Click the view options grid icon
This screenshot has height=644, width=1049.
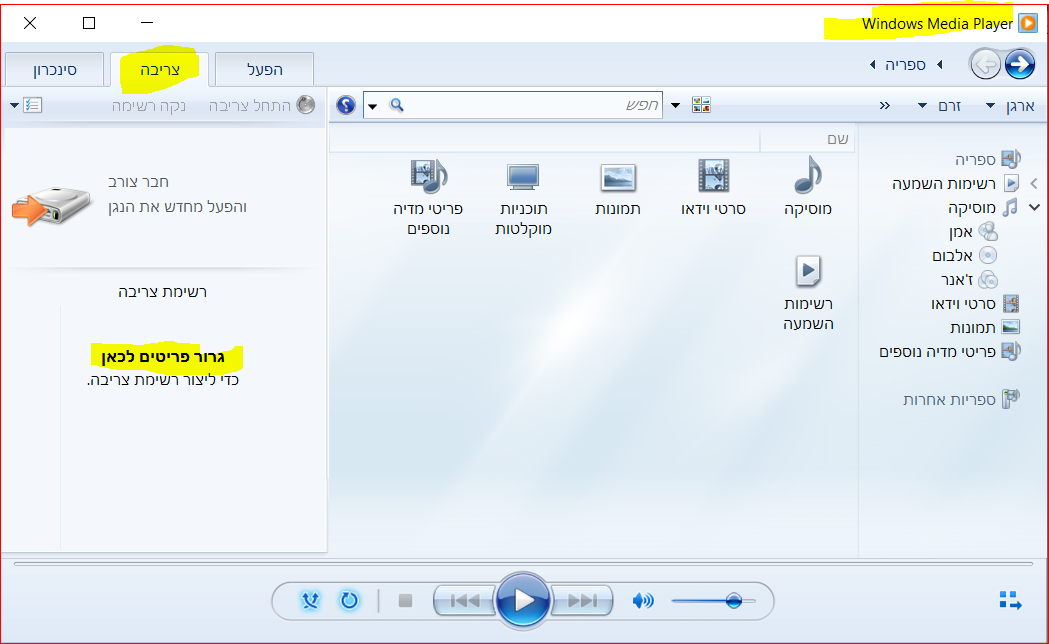point(701,105)
